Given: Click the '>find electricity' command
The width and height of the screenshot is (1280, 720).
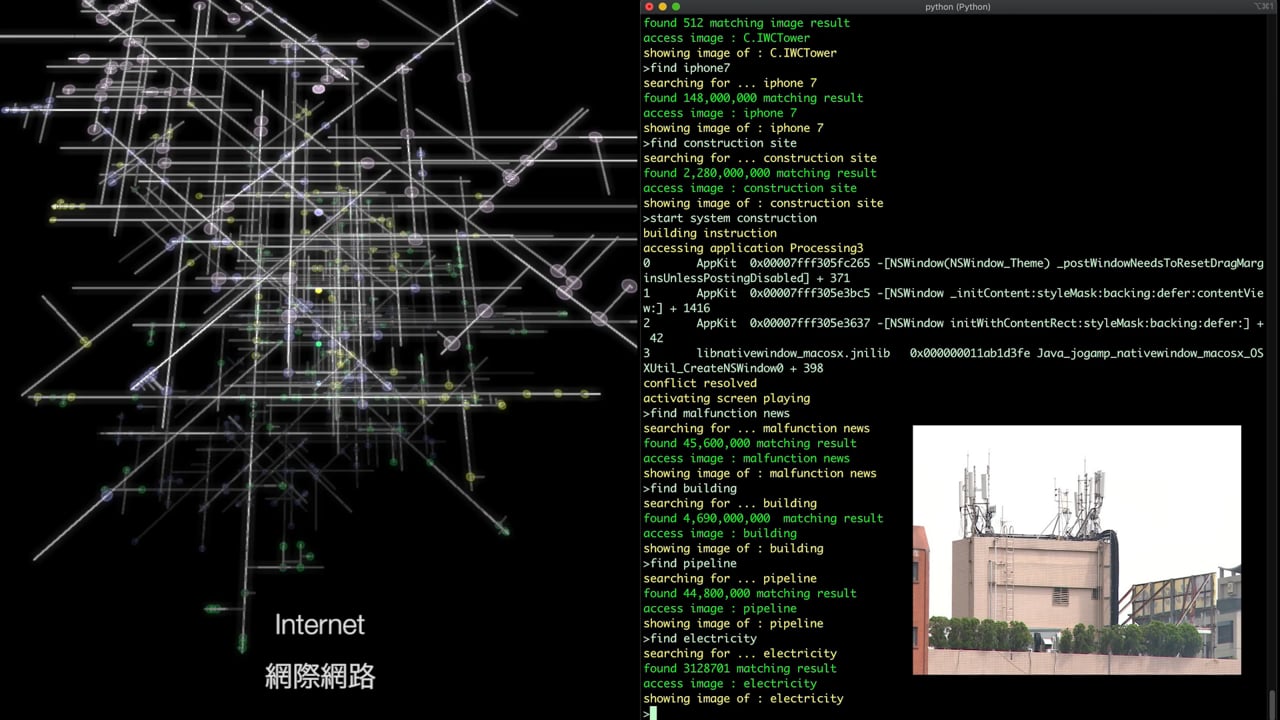Looking at the screenshot, I should tap(700, 638).
